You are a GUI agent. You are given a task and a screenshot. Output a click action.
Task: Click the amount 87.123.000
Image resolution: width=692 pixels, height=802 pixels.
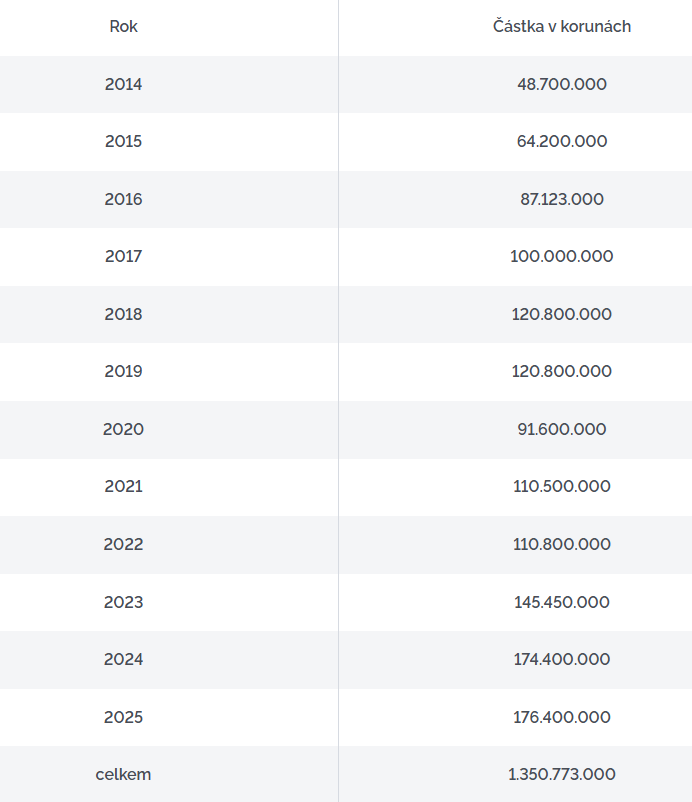coord(562,199)
